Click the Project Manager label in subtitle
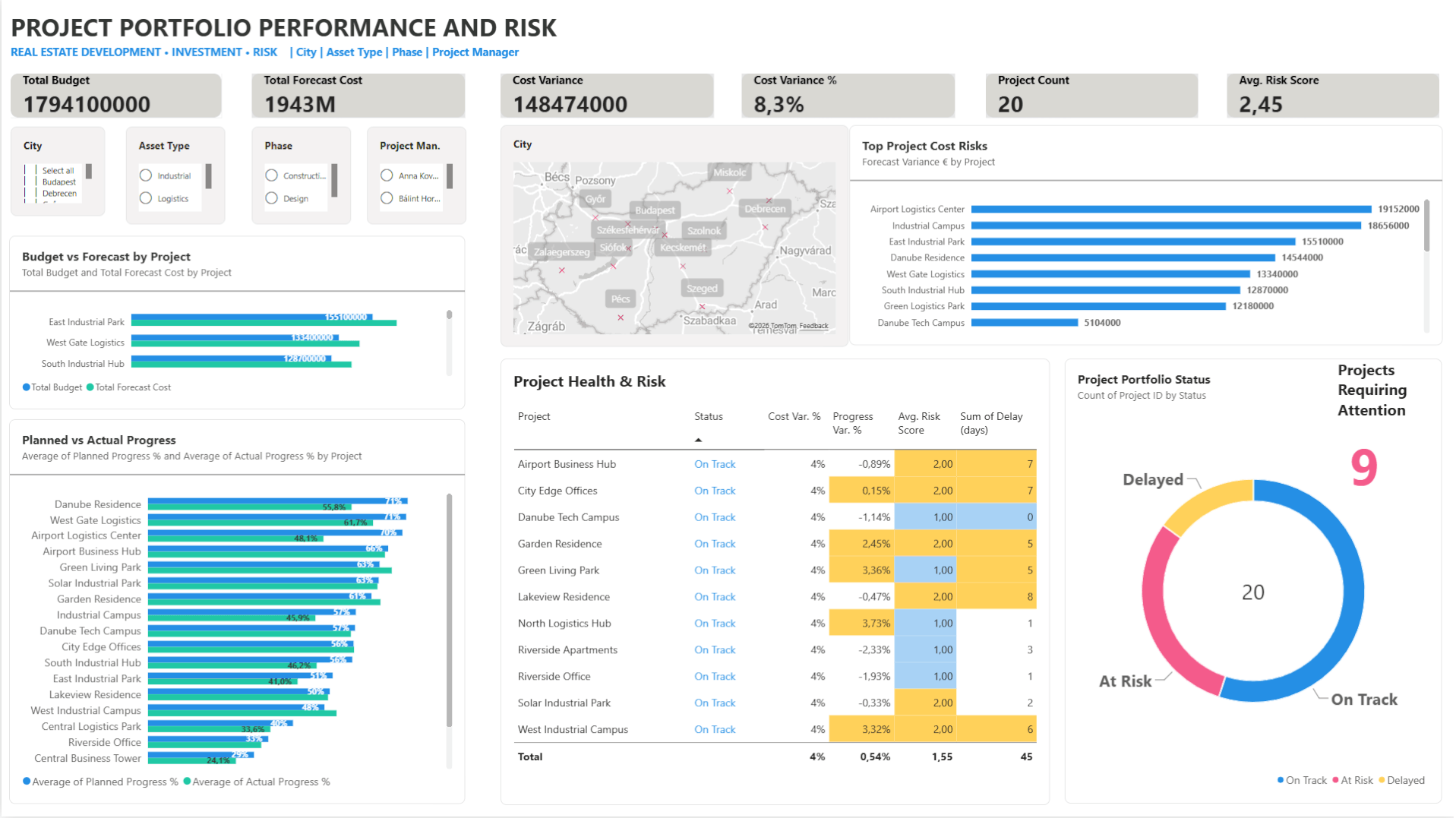Viewport: 1456px width, 818px height. click(x=475, y=52)
